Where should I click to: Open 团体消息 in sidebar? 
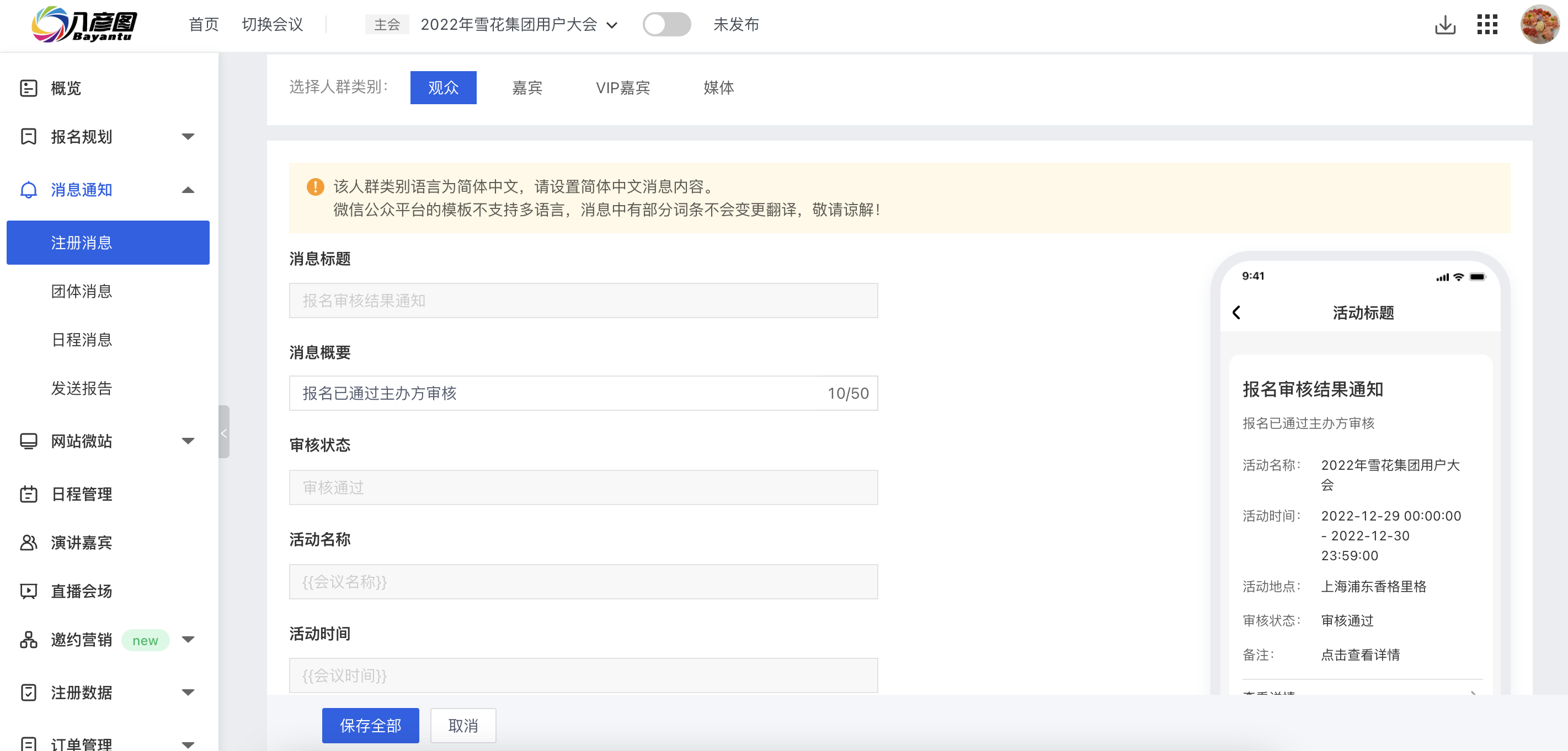point(82,291)
